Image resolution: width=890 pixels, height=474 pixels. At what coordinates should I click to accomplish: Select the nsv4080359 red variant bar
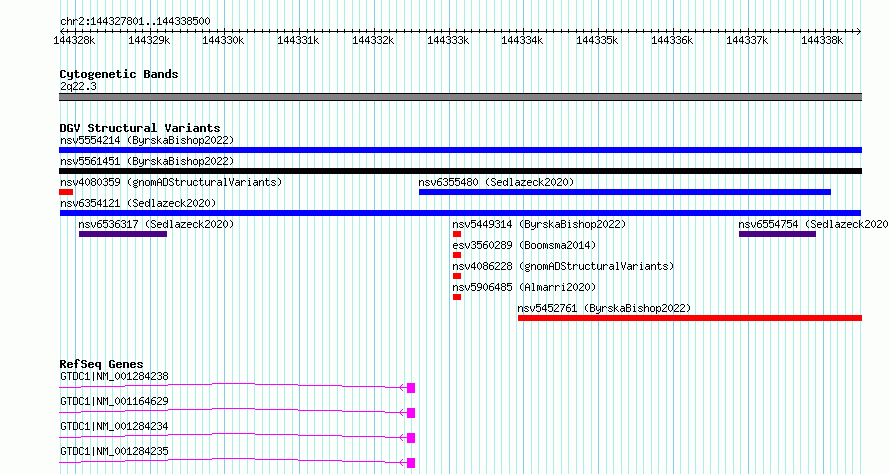(66, 192)
